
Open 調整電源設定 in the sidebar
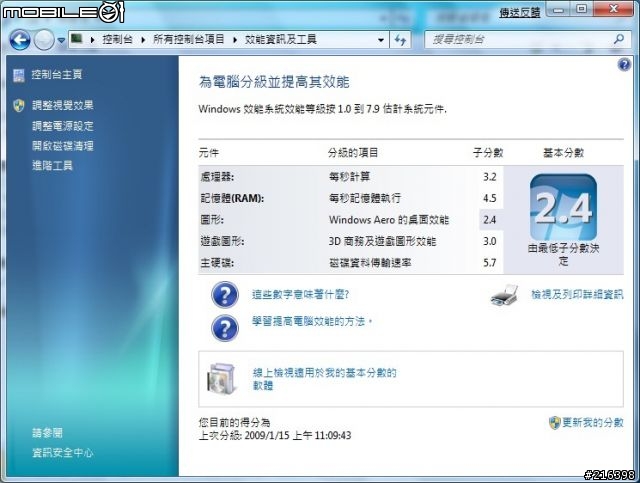pyautogui.click(x=62, y=126)
